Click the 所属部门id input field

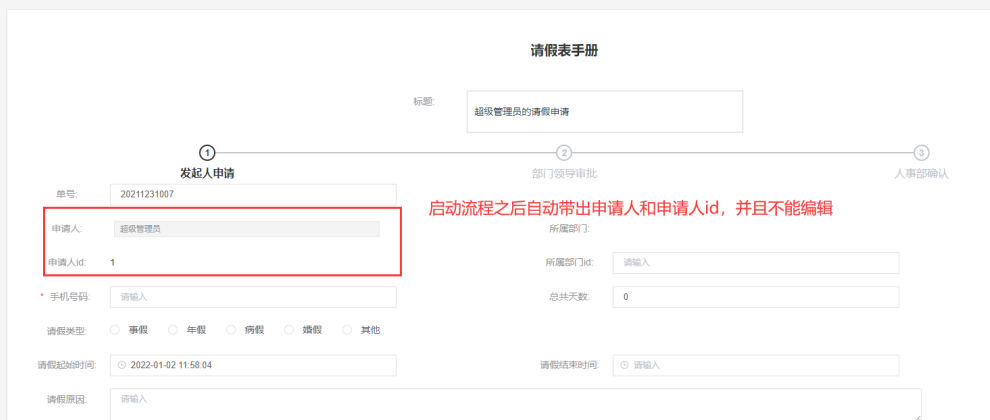click(756, 262)
